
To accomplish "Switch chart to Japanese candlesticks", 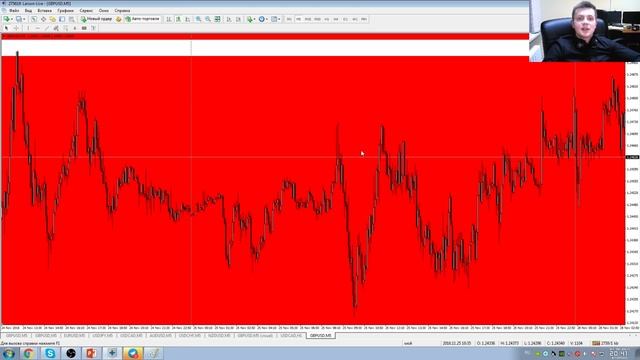I will point(178,19).
